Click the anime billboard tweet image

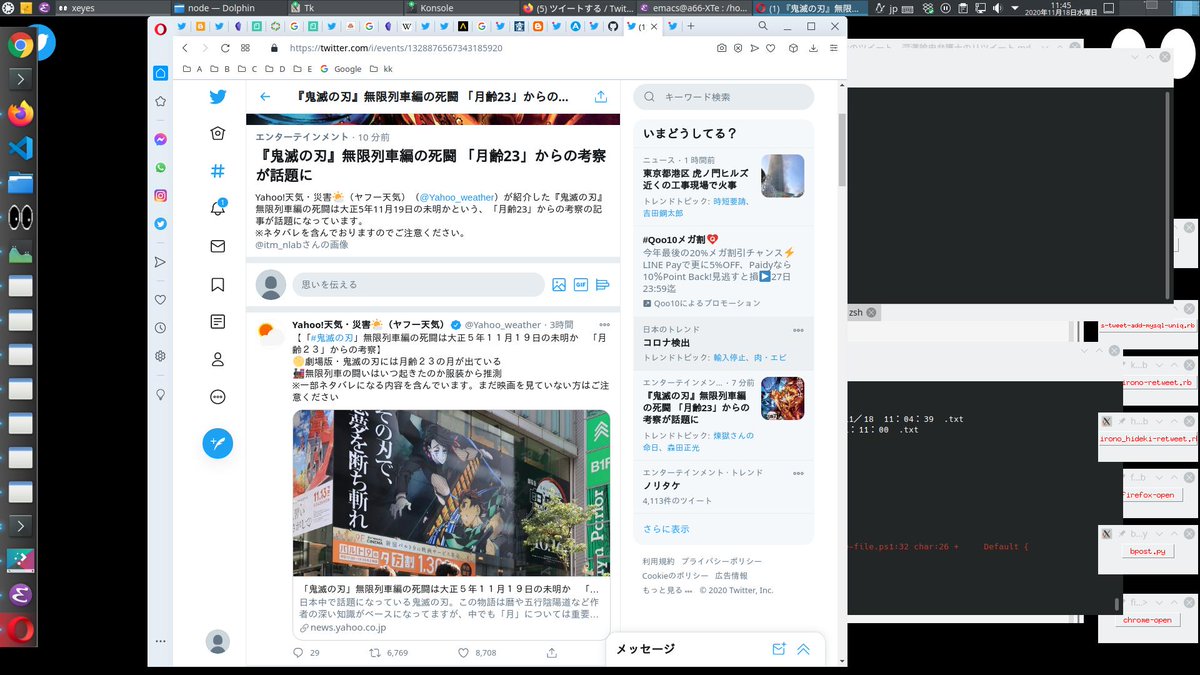[x=451, y=493]
